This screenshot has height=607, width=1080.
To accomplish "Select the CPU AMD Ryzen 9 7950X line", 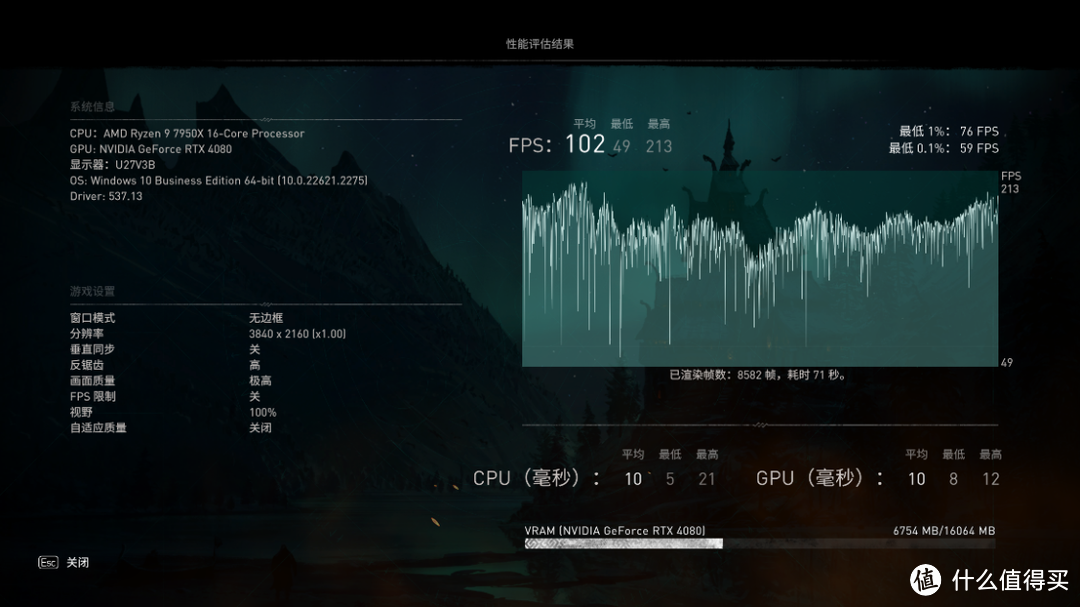I will (x=187, y=133).
